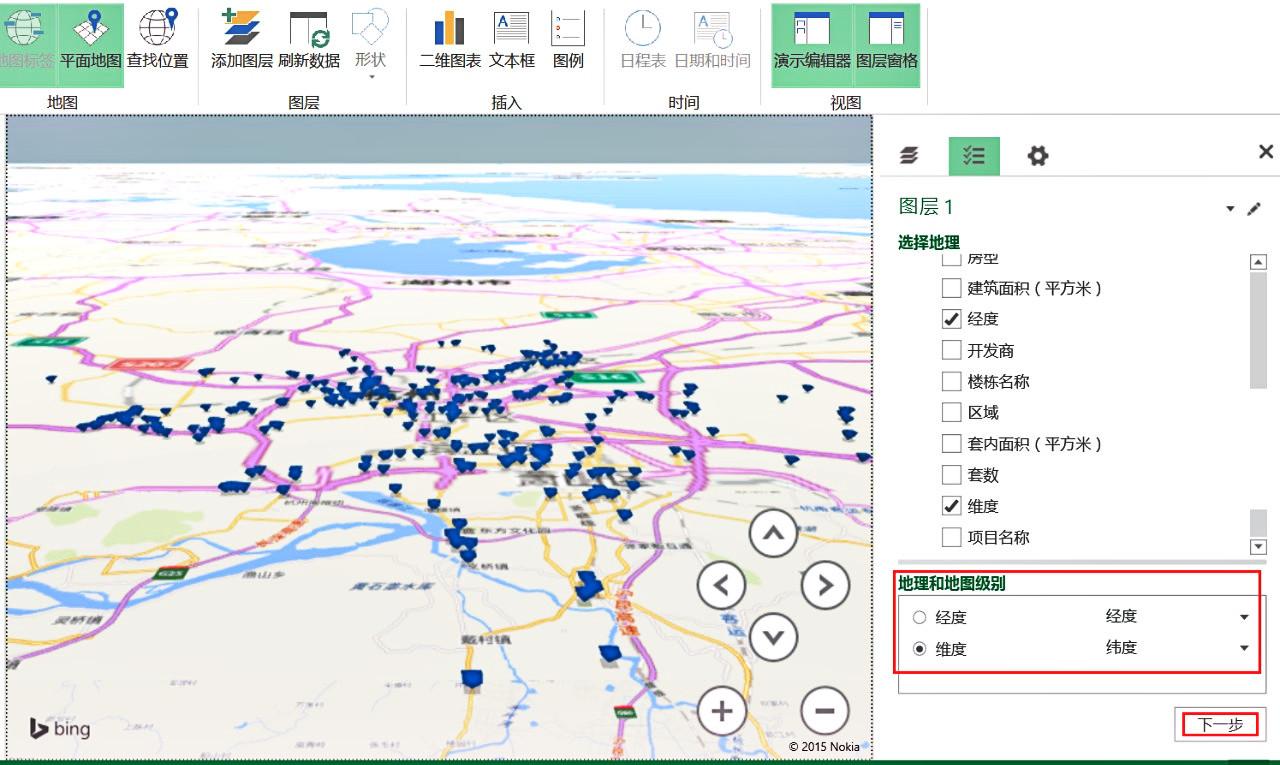This screenshot has width=1280, height=765.
Task: Switch to the field list tab in panel
Action: click(x=973, y=155)
